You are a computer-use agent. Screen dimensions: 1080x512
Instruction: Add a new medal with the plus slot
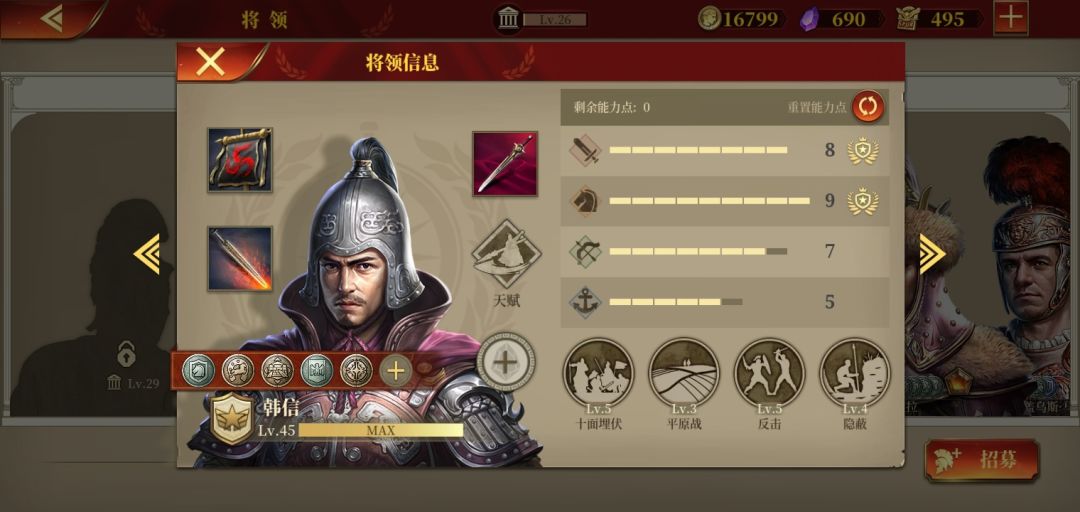pyautogui.click(x=395, y=371)
